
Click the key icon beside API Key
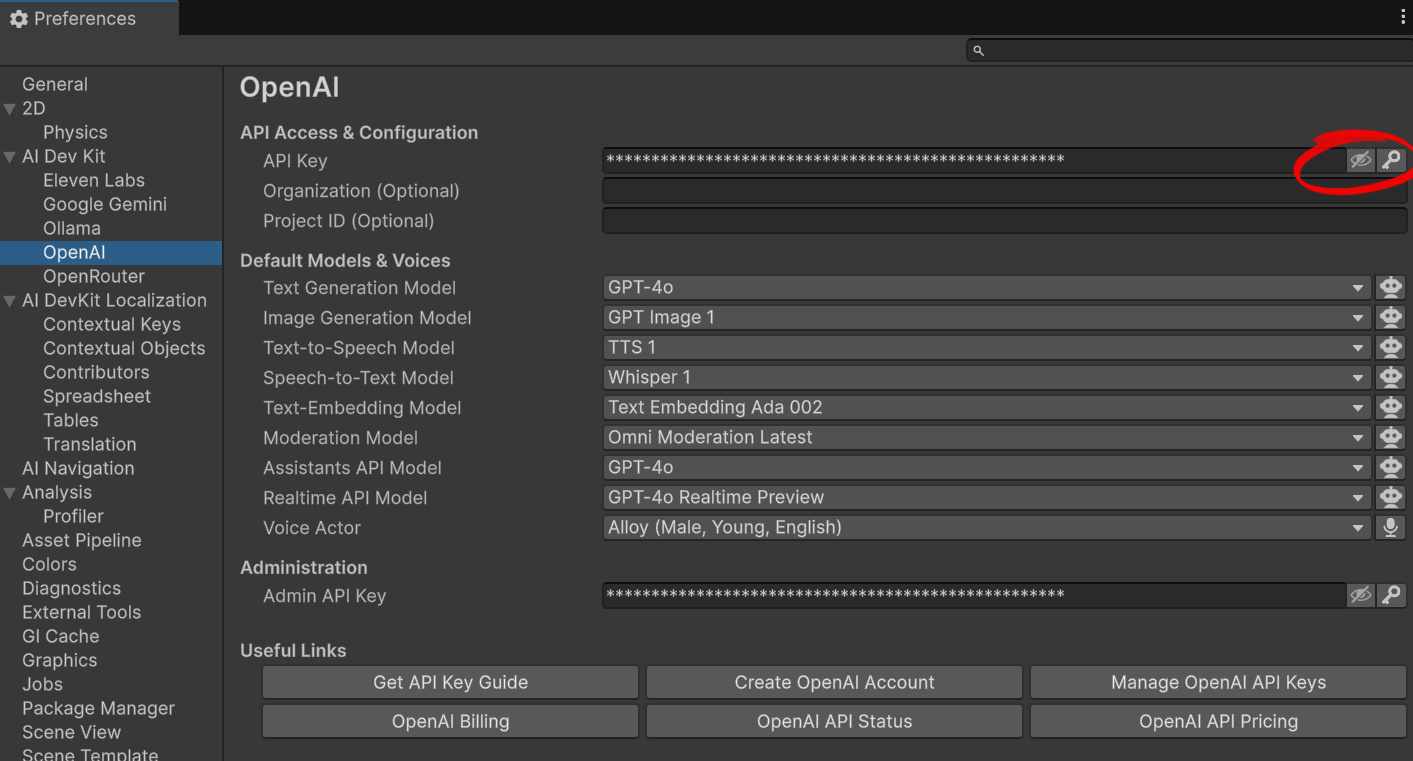pos(1390,160)
